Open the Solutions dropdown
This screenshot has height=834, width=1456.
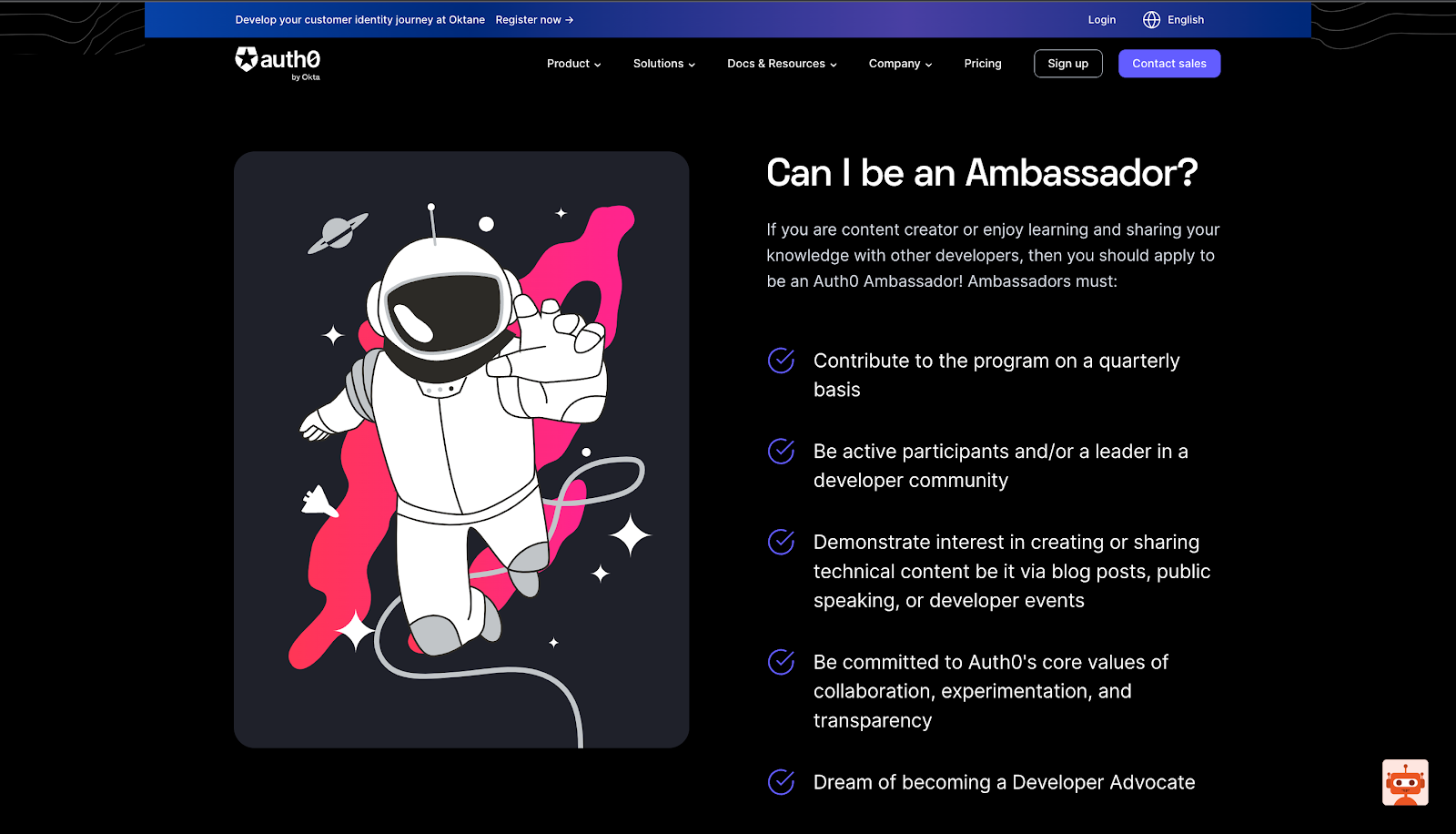coord(663,64)
